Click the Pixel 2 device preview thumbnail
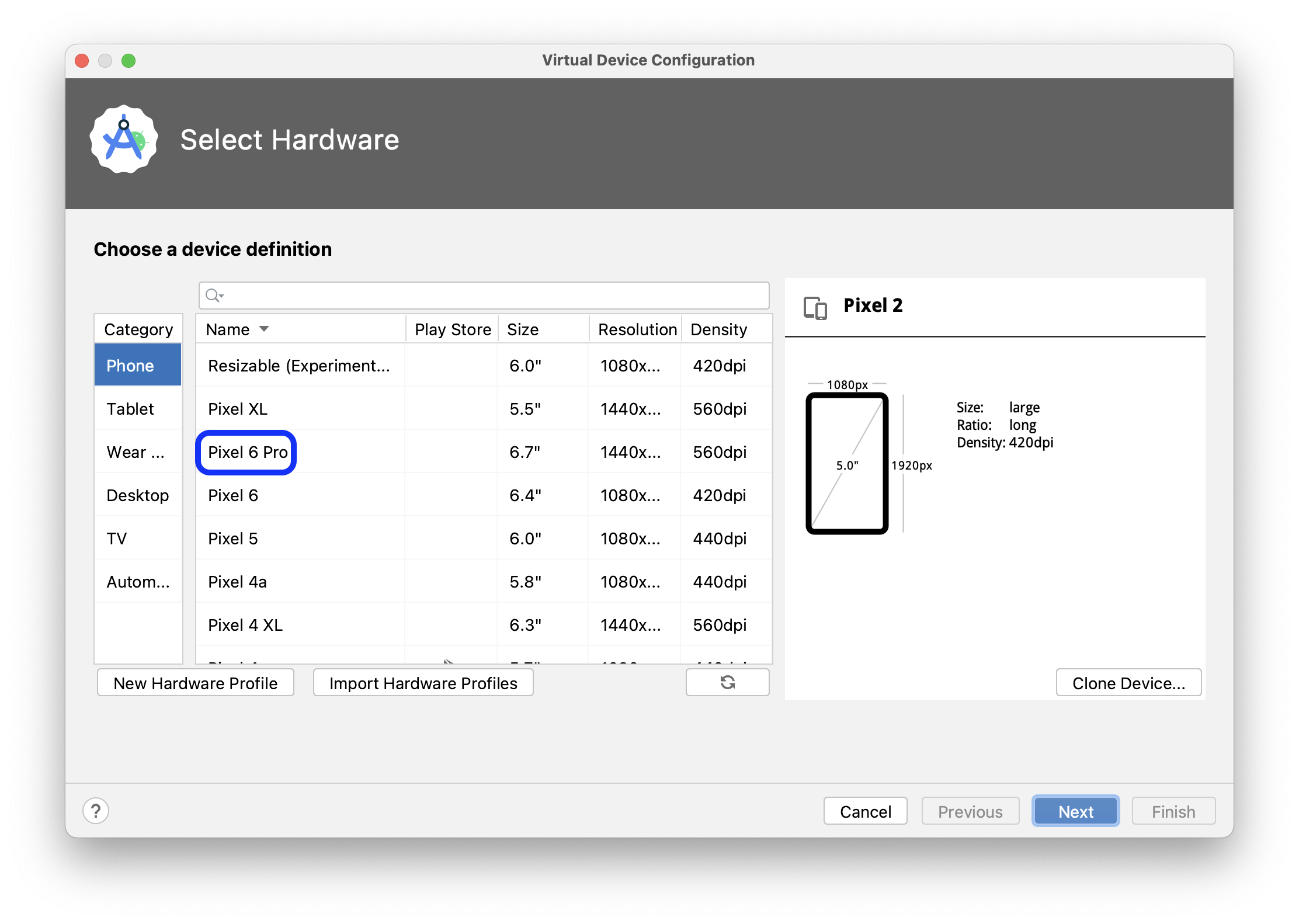The height and width of the screenshot is (924, 1299). 847,463
